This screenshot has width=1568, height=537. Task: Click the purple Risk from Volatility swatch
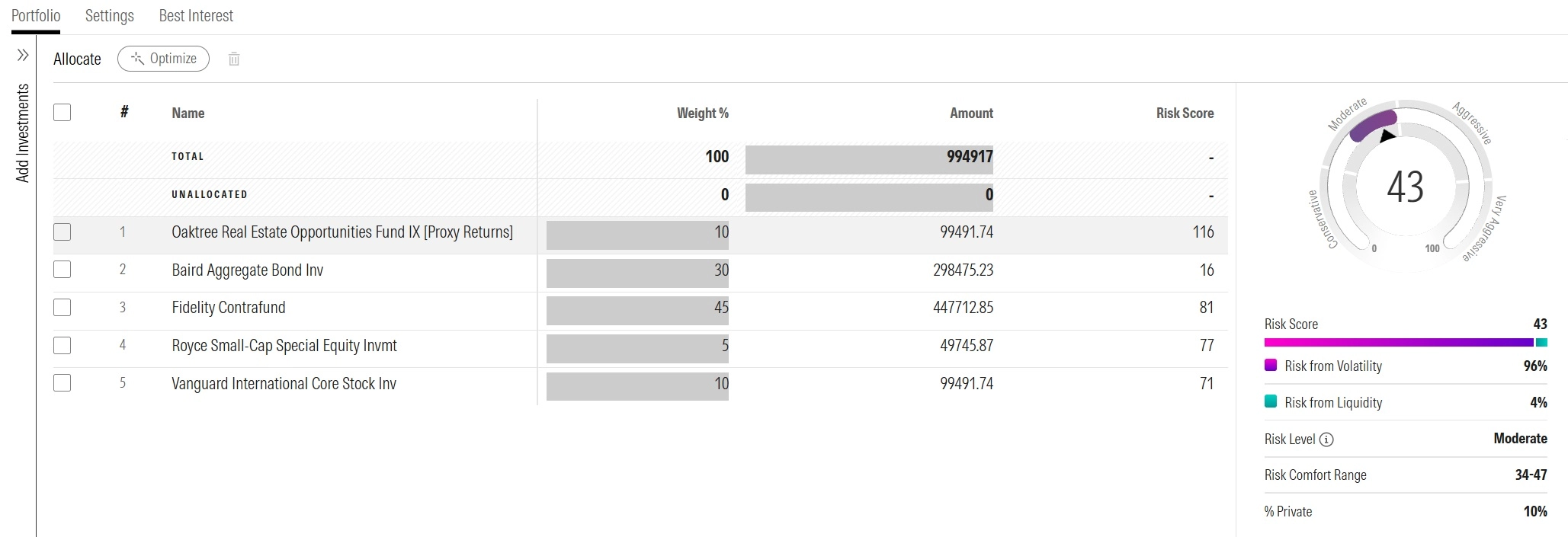point(1271,365)
